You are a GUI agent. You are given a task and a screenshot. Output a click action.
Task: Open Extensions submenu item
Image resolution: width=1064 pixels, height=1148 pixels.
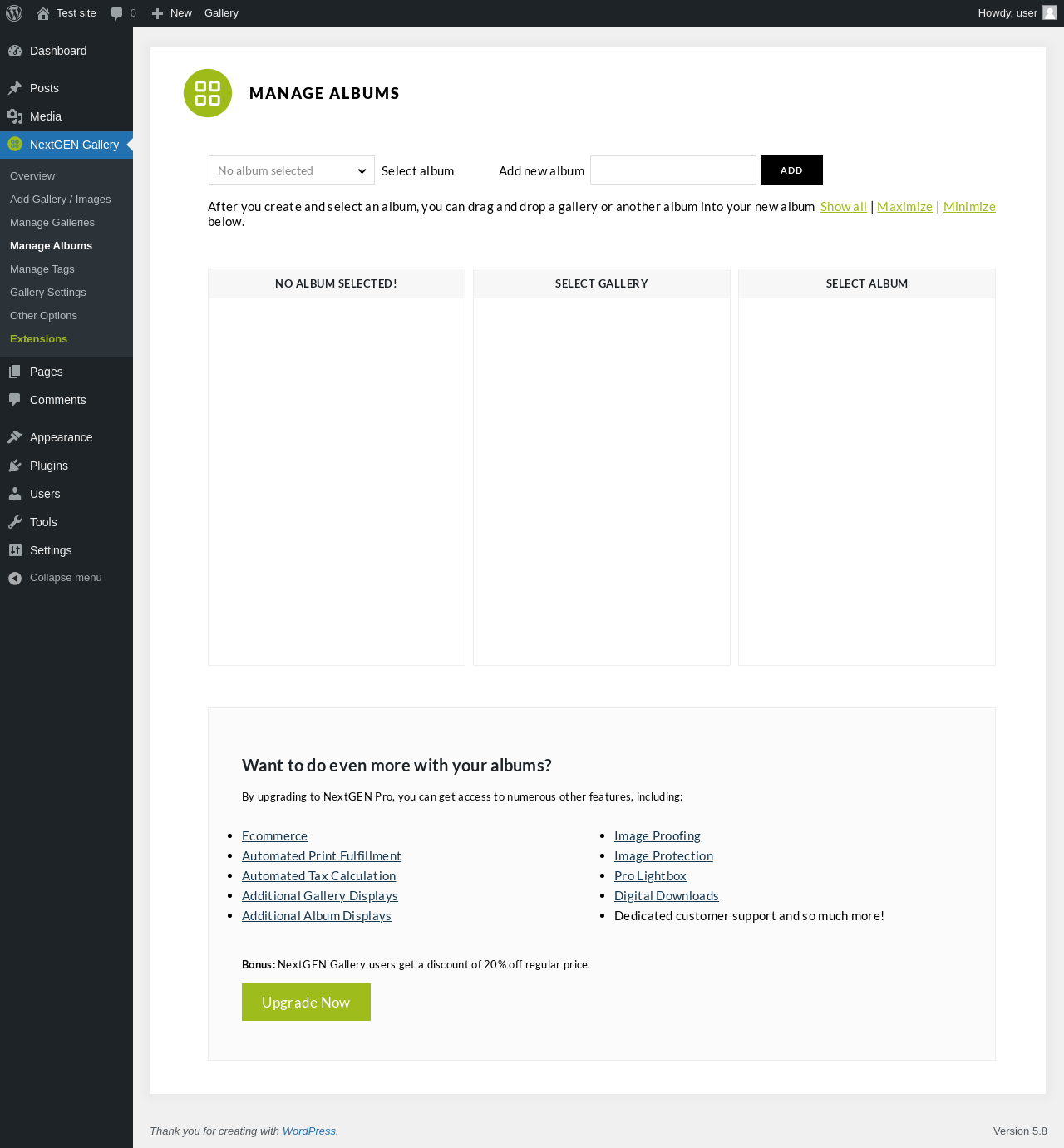pyautogui.click(x=39, y=339)
